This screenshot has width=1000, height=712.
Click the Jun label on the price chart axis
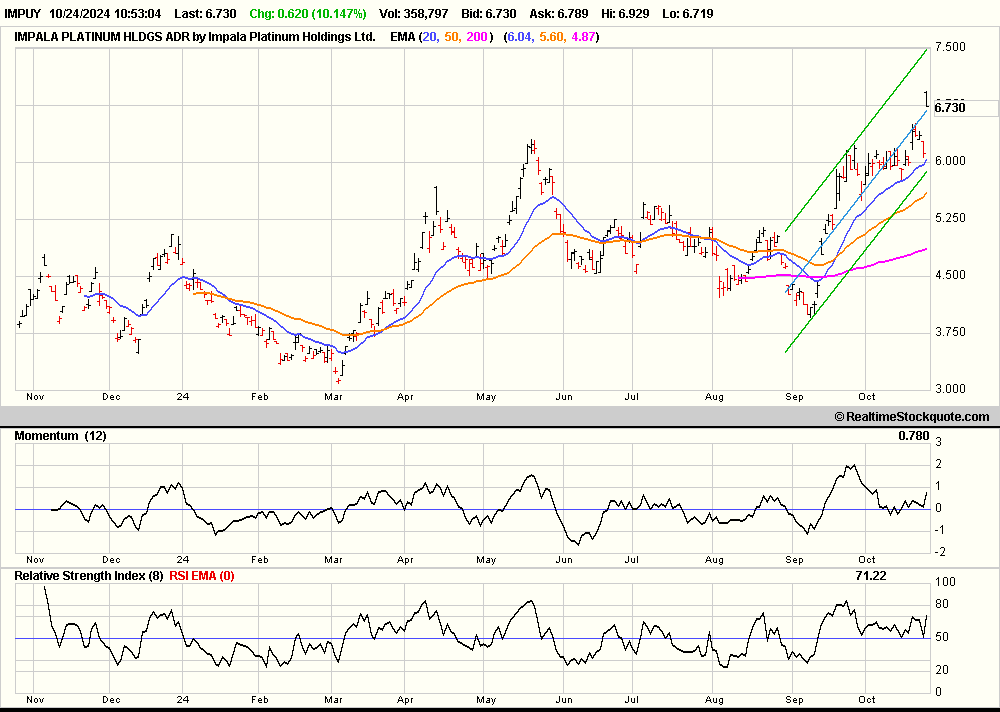[x=564, y=397]
